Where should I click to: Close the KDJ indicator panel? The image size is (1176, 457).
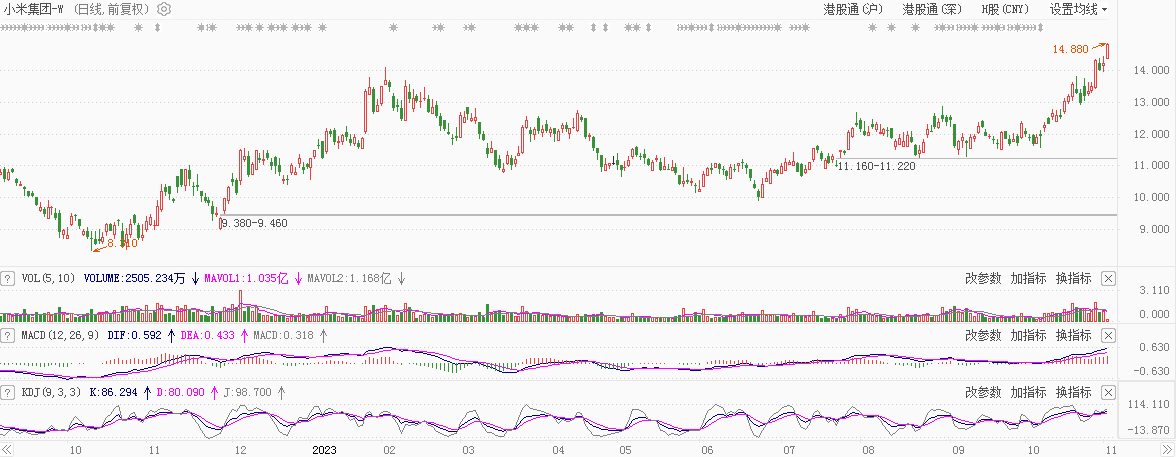click(x=1108, y=393)
